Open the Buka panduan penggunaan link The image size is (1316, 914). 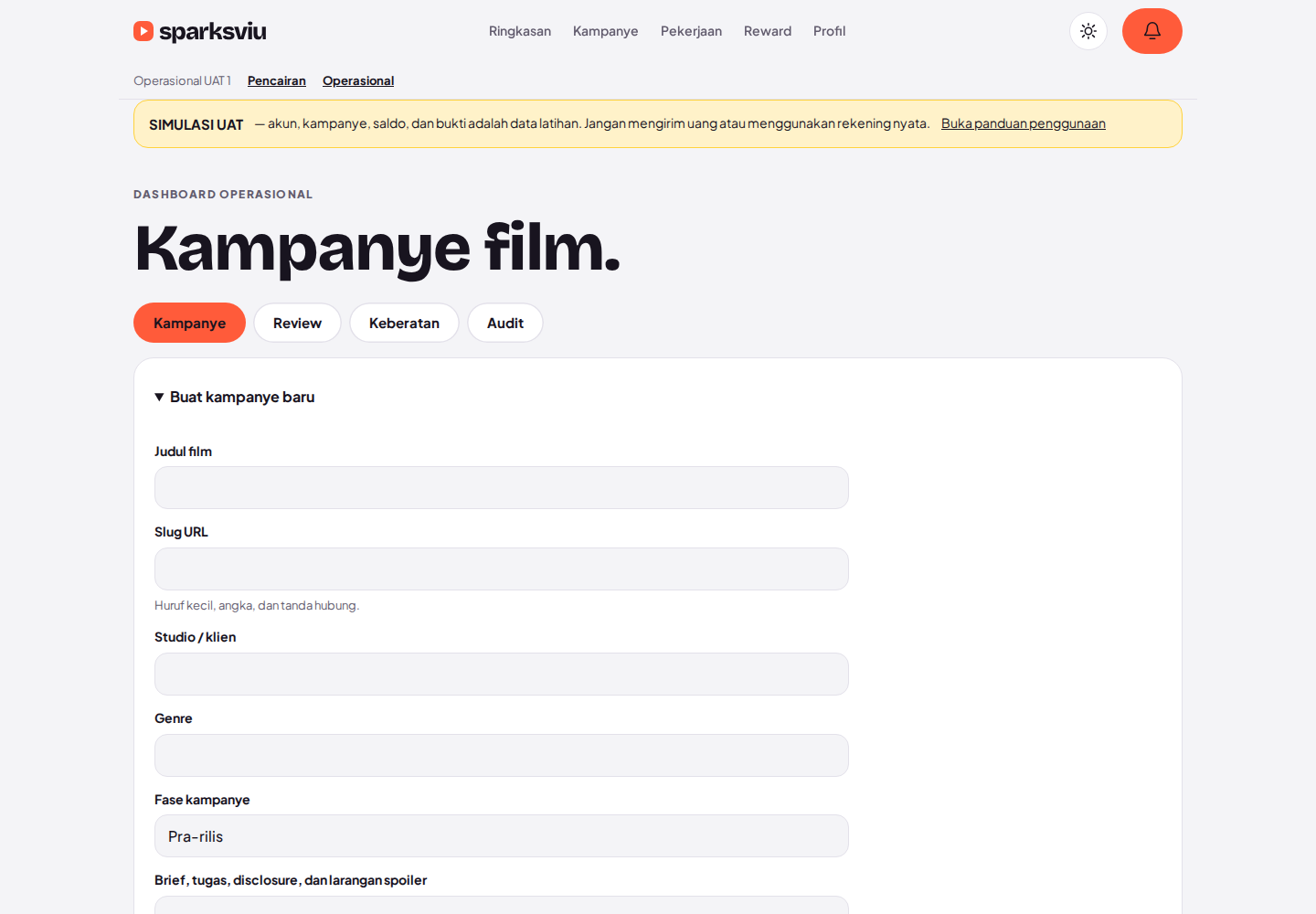click(1024, 123)
